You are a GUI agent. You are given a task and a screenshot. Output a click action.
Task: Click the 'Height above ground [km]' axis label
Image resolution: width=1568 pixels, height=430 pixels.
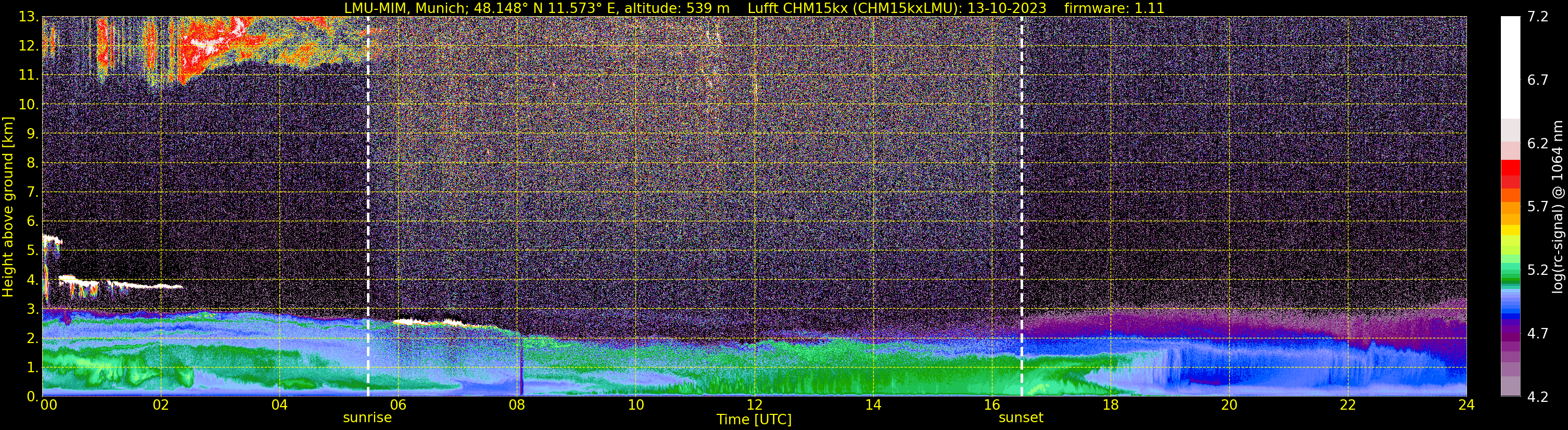tap(8, 207)
